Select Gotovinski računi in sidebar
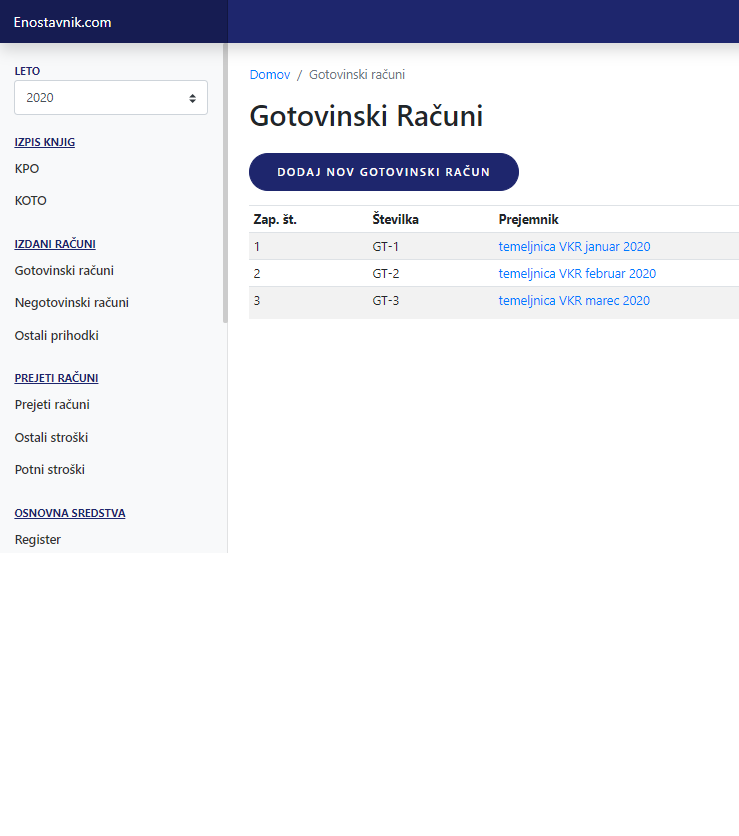 (x=64, y=270)
